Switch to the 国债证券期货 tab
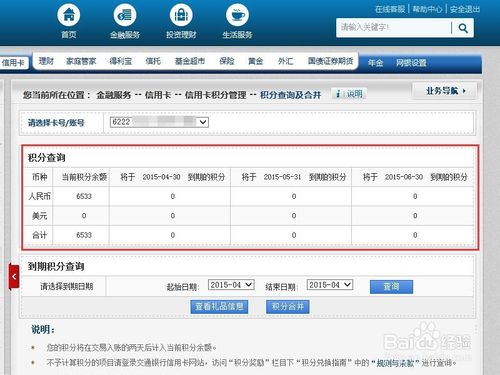Viewport: 500px width, 375px height. pos(330,61)
